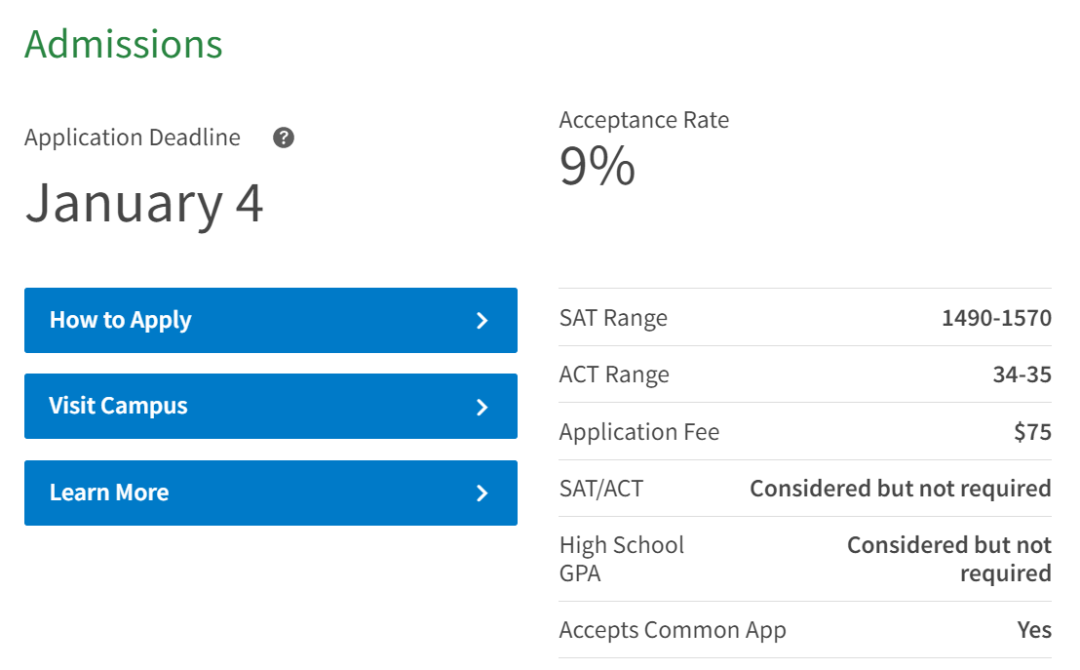This screenshot has width=1080, height=670.
Task: Click the 9% acceptance rate value
Action: (597, 166)
